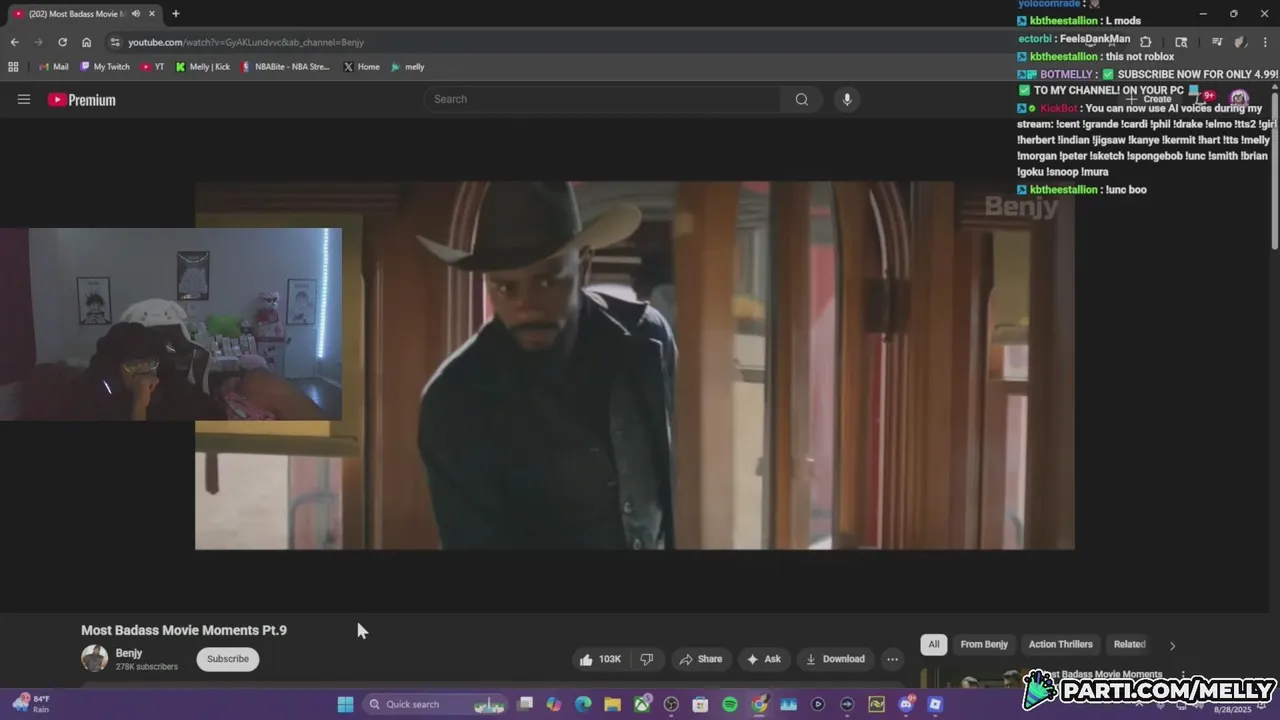The image size is (1280, 720).
Task: Start voice search with microphone icon
Action: [847, 99]
